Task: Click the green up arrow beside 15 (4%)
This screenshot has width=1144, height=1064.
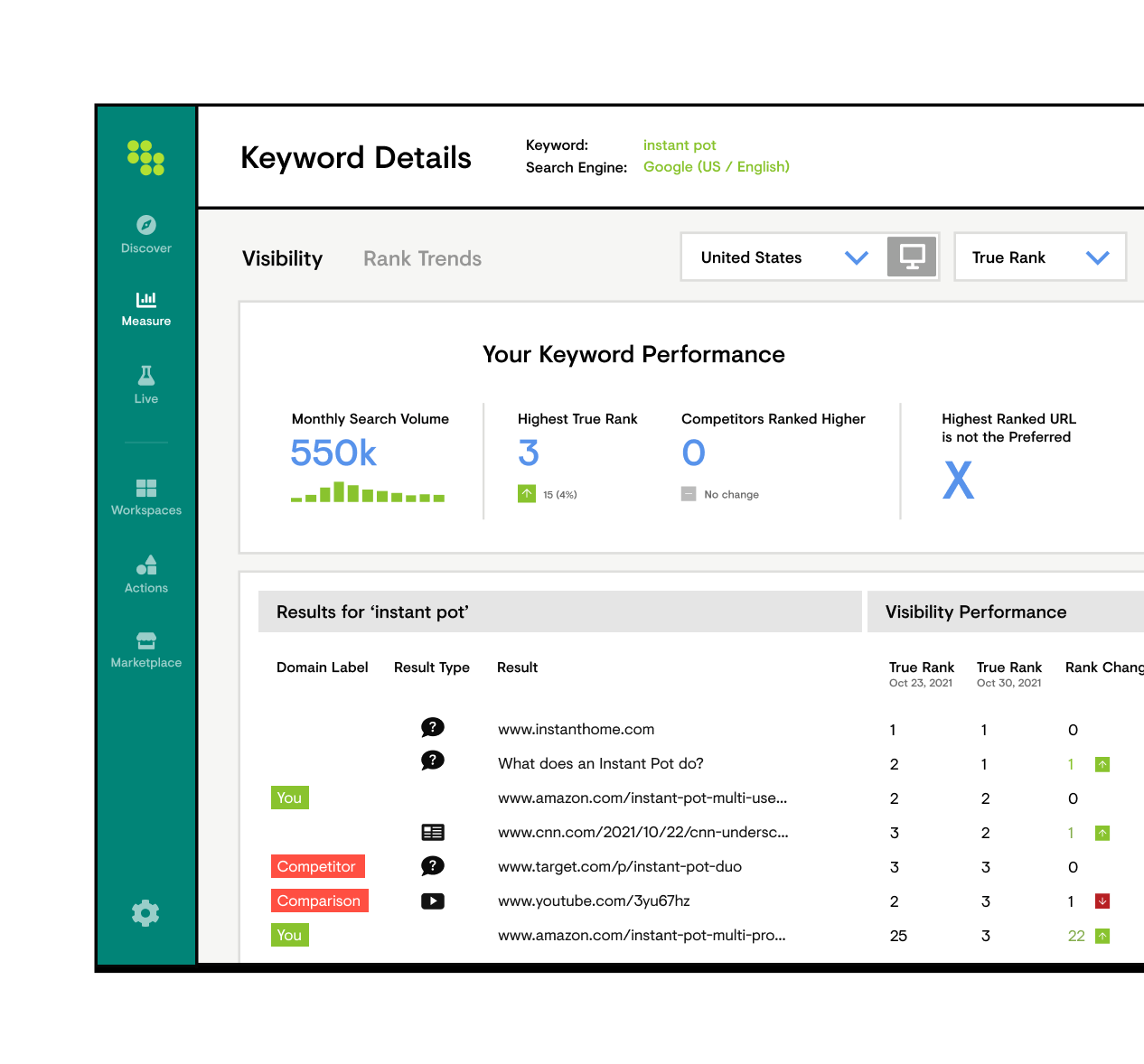Action: click(527, 494)
